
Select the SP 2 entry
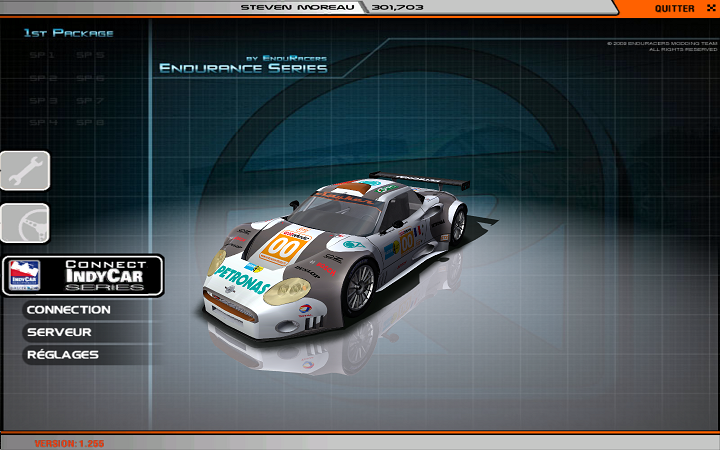pos(43,78)
